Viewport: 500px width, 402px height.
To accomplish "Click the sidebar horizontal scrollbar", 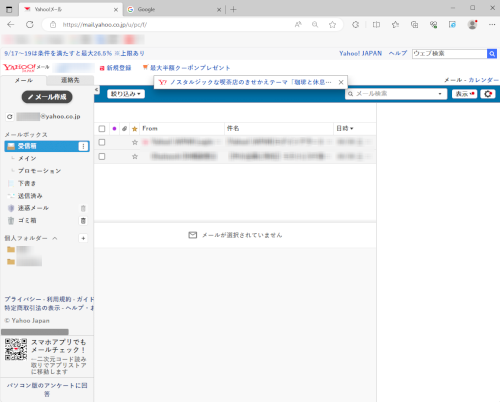I will tap(35, 332).
